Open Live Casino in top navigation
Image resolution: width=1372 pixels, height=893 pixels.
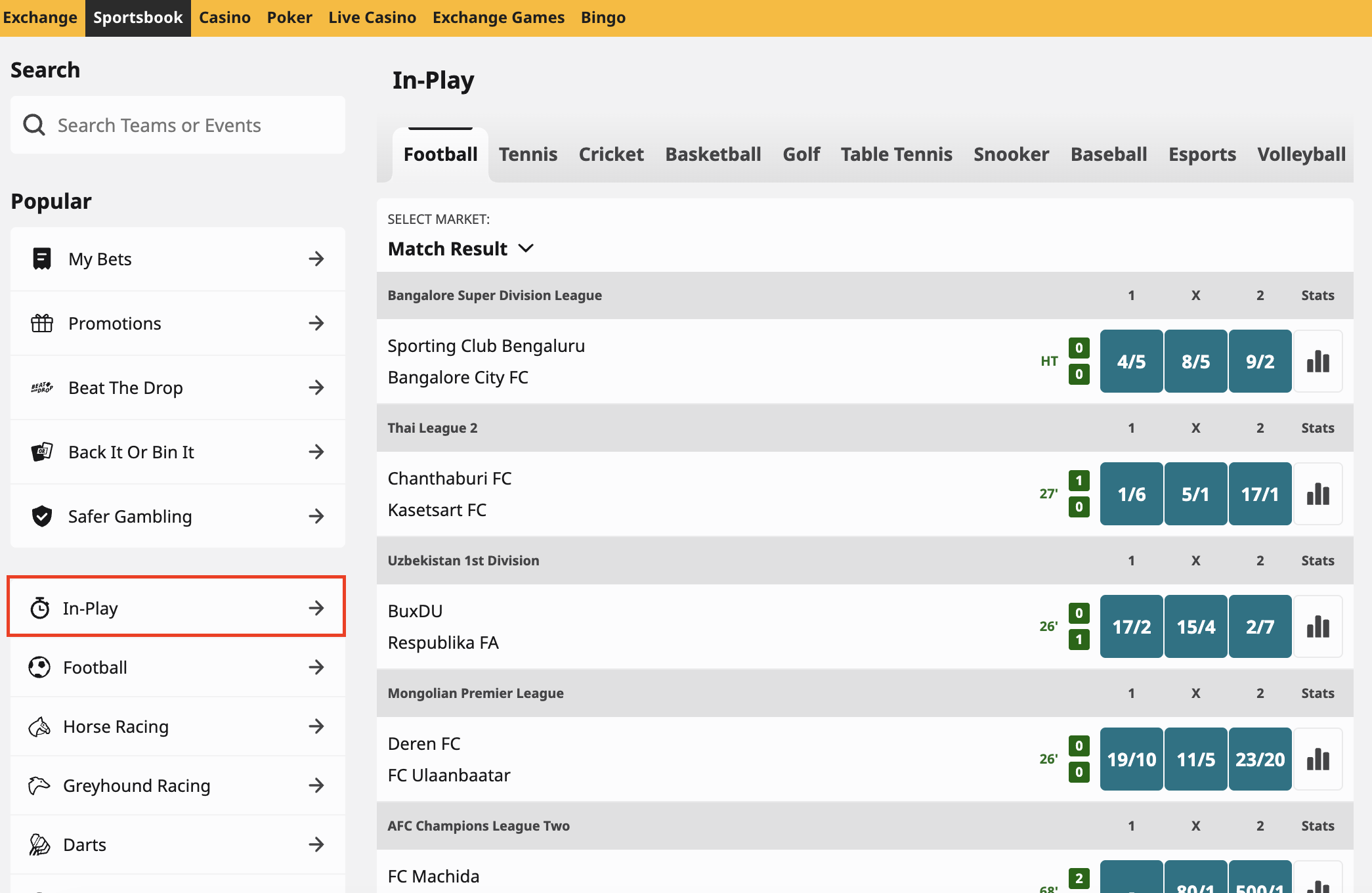372,18
